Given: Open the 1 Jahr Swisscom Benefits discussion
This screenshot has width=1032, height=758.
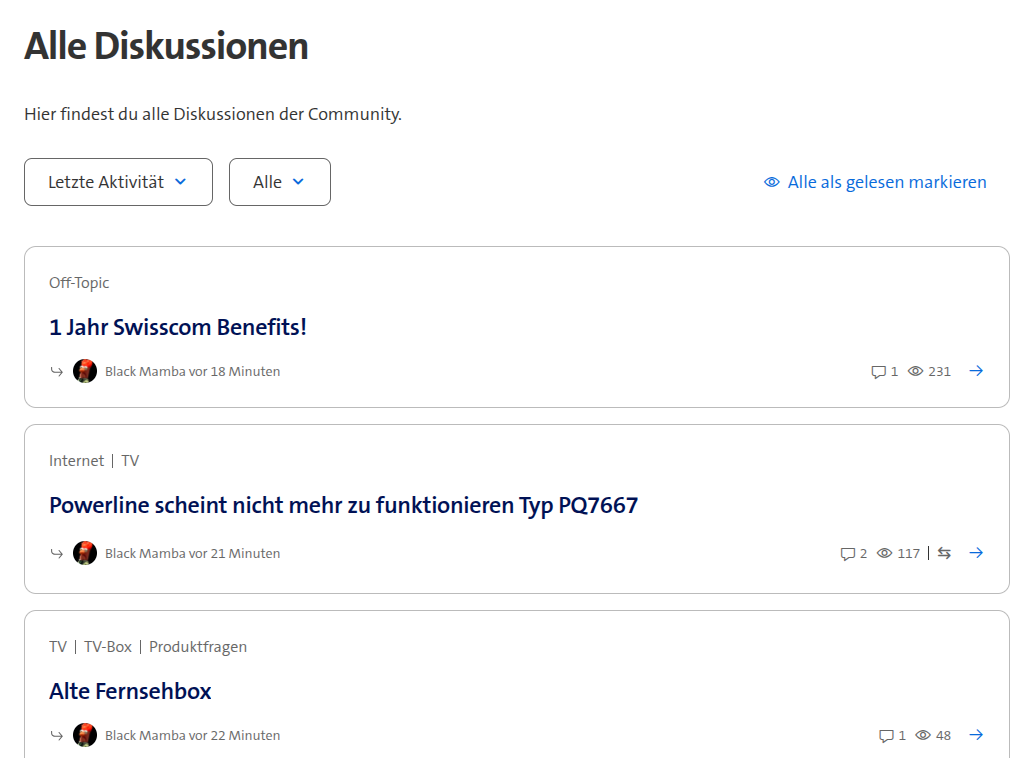Looking at the screenshot, I should click(x=178, y=327).
